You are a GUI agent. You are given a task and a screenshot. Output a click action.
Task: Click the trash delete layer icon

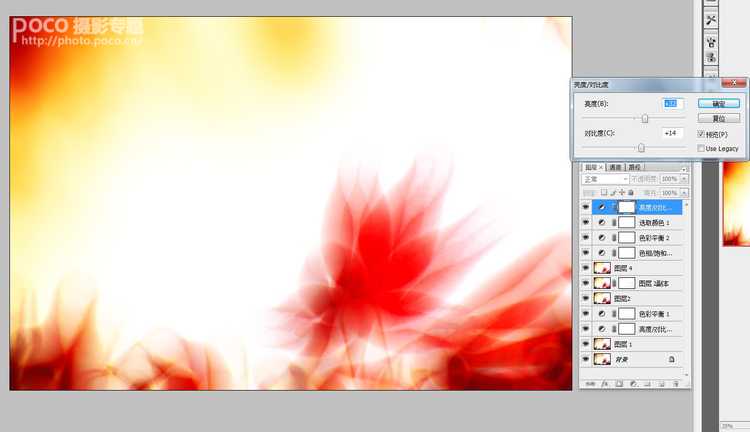[x=676, y=384]
